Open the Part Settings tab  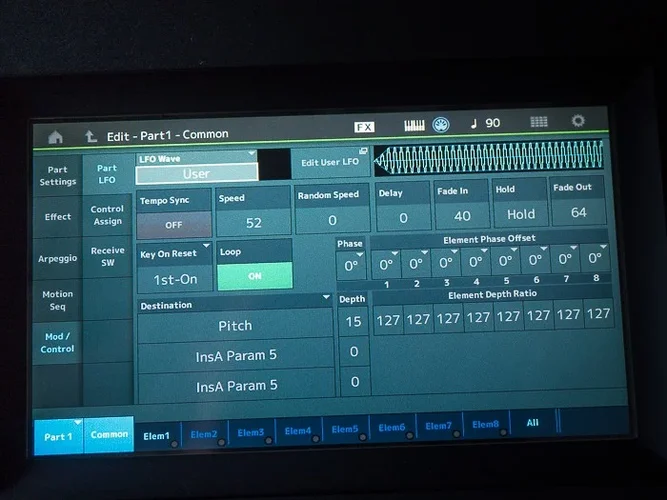pos(57,175)
